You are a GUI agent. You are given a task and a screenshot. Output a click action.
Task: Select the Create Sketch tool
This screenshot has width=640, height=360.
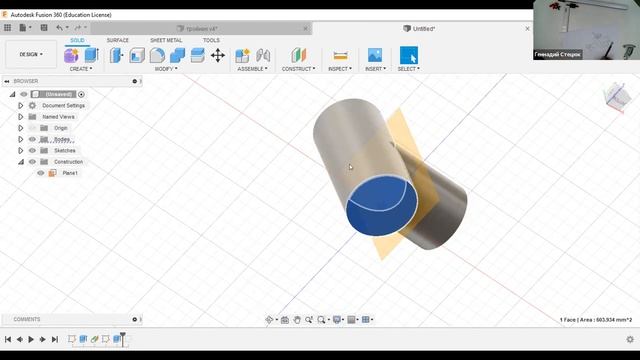[x=71, y=55]
